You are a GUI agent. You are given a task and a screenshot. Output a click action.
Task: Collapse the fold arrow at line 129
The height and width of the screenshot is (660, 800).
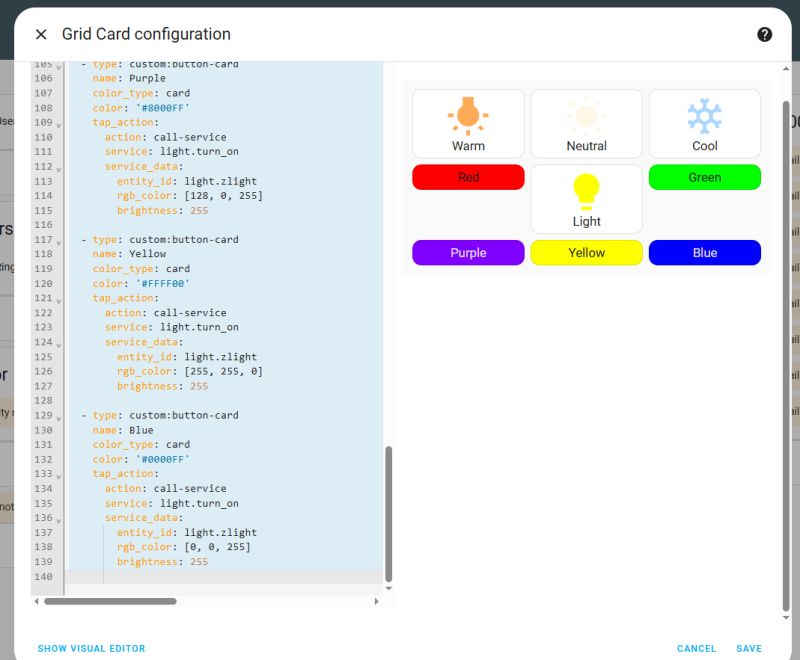point(59,418)
